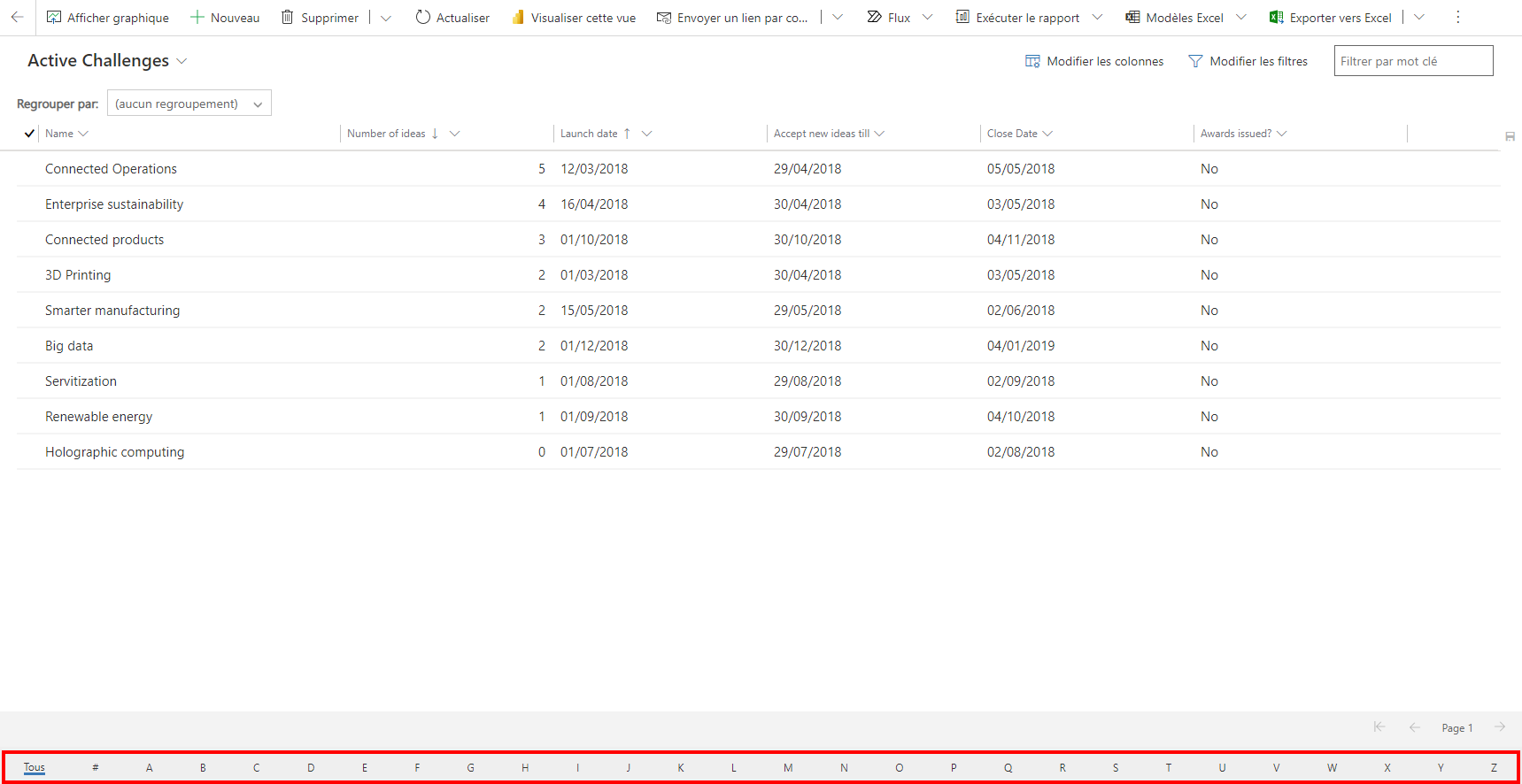Open the Servitization record

coord(81,381)
